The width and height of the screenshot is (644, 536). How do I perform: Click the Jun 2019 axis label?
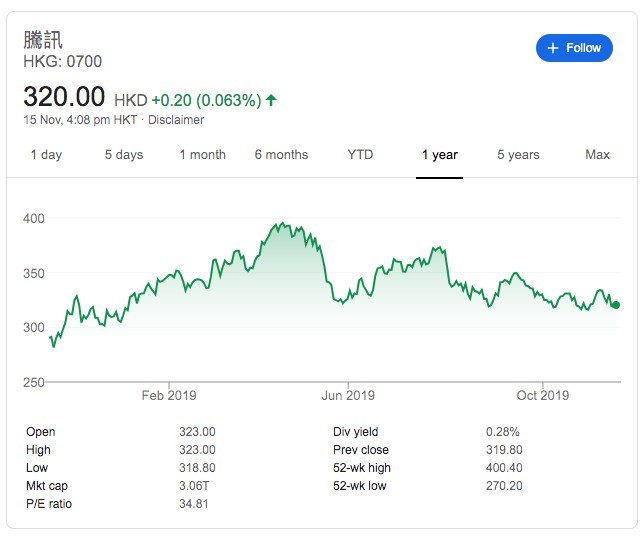pyautogui.click(x=348, y=396)
